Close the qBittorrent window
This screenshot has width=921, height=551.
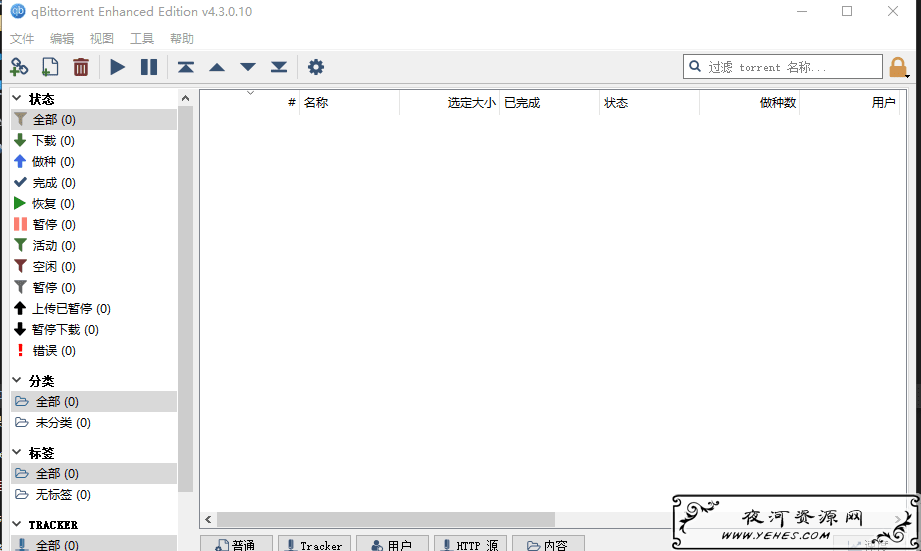pos(893,11)
